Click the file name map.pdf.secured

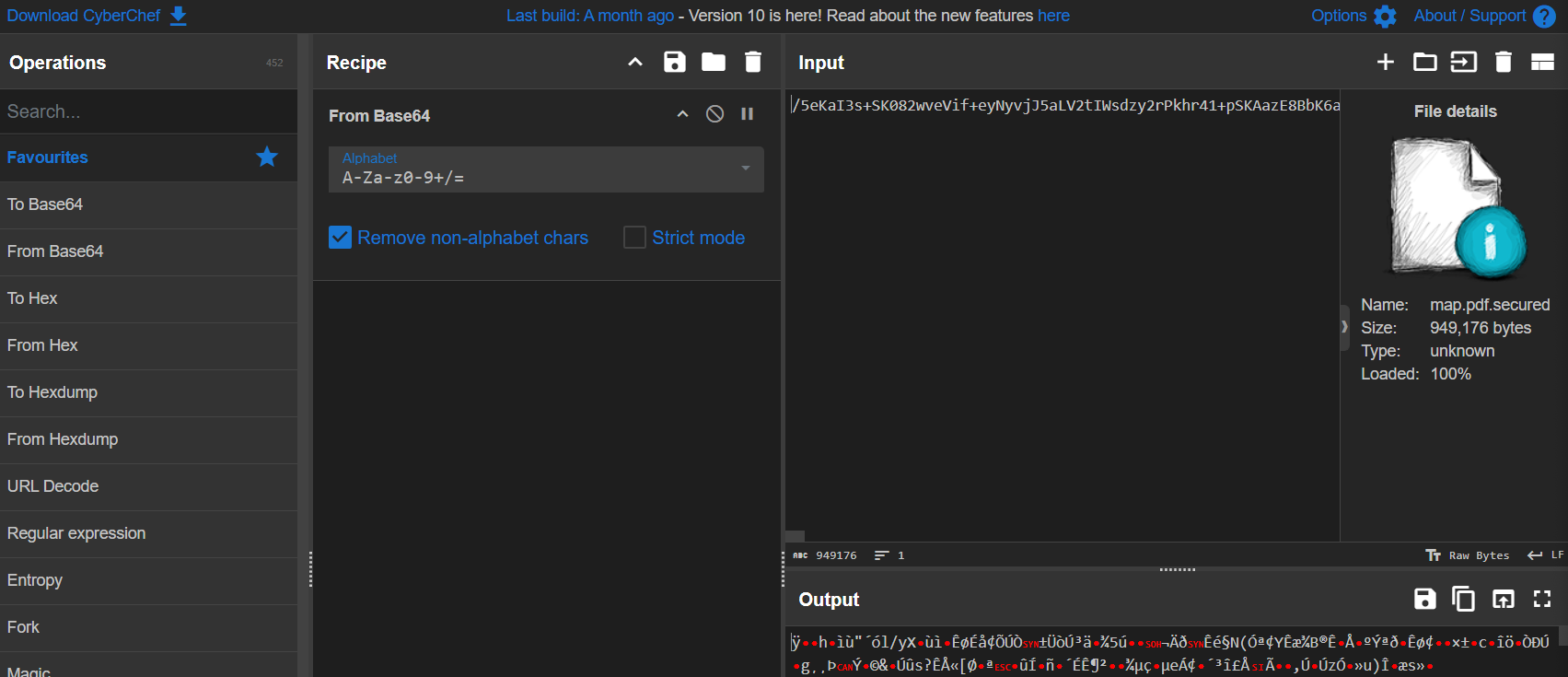pyautogui.click(x=1490, y=305)
